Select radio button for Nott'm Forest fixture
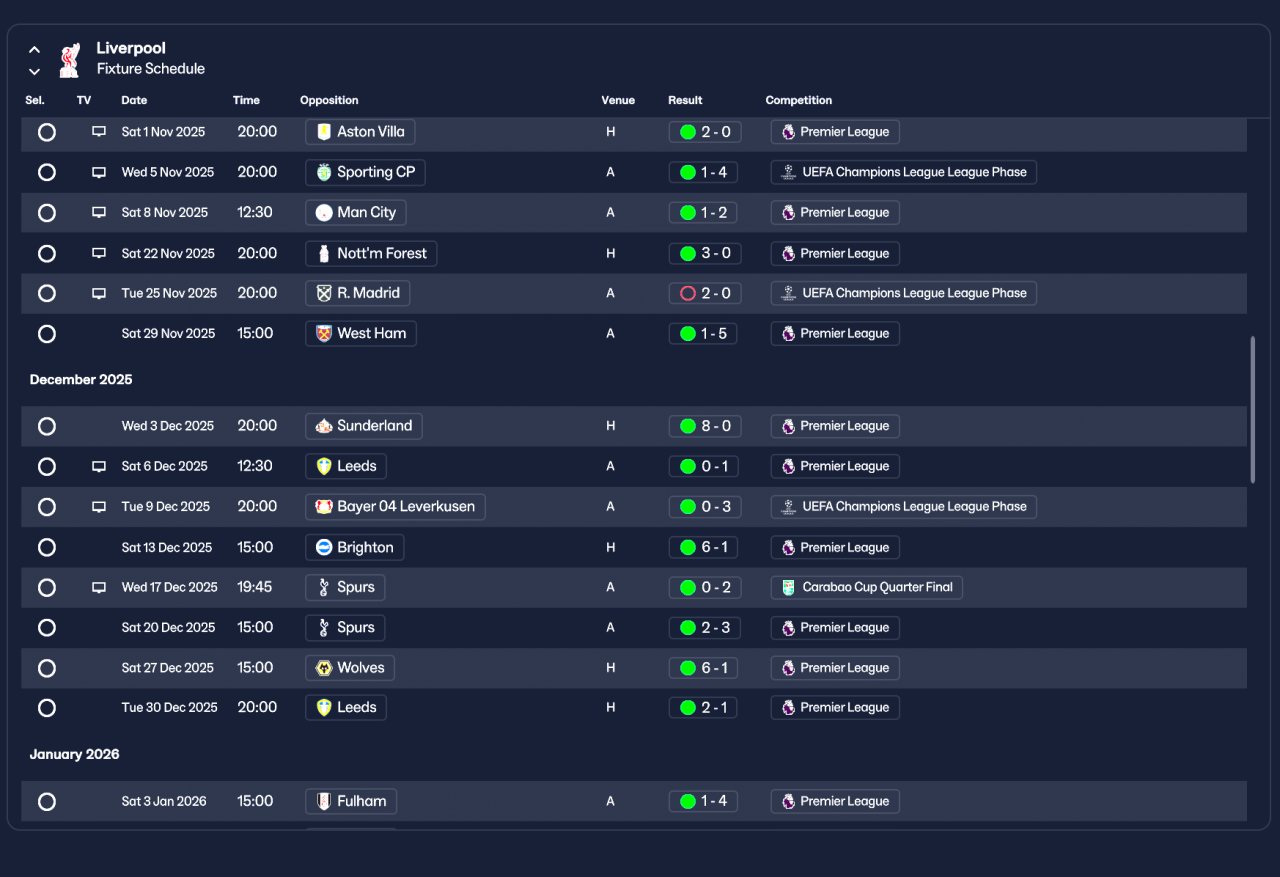1280x877 pixels. (x=47, y=253)
